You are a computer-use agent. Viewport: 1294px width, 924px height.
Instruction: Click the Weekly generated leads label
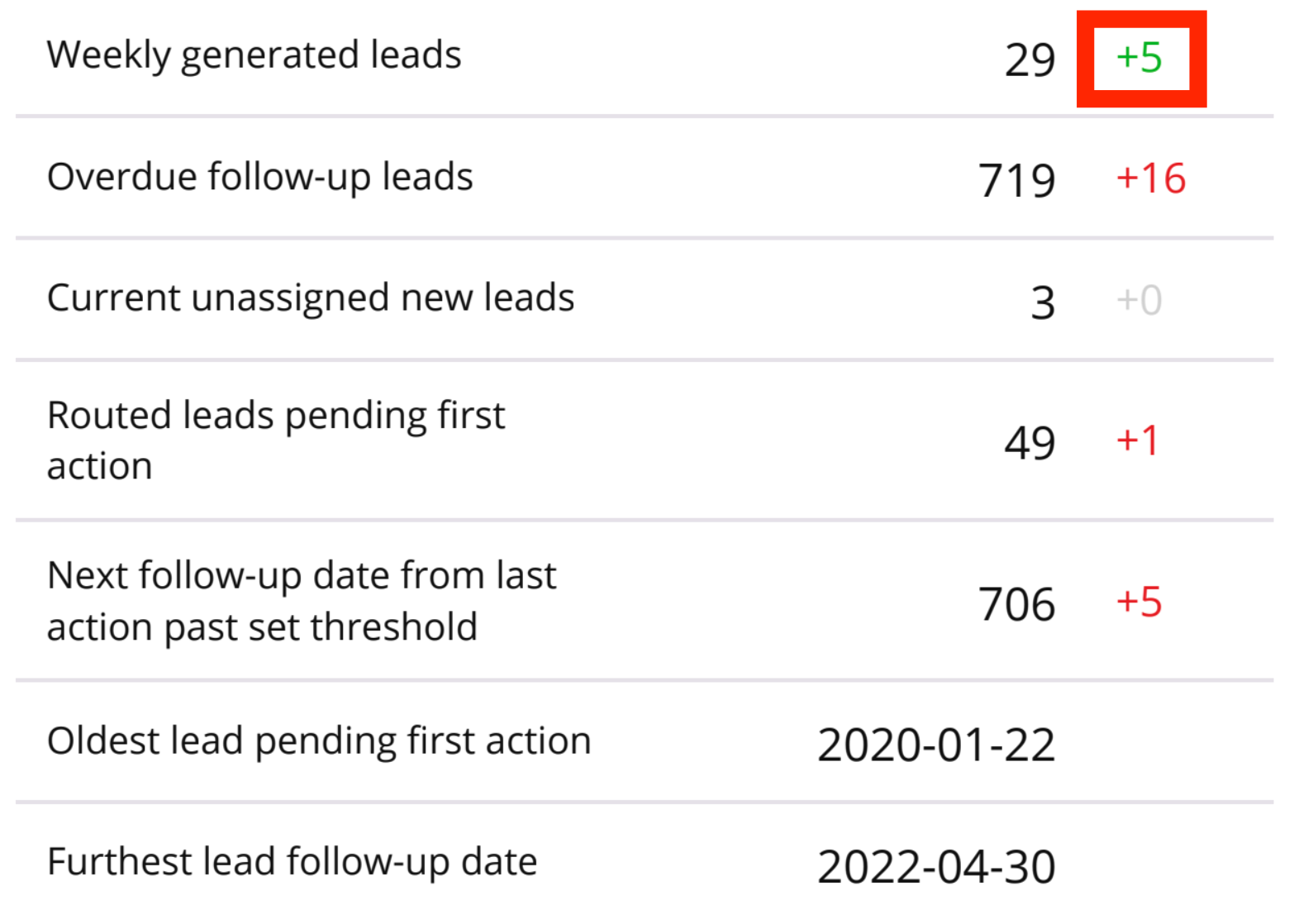(x=254, y=55)
